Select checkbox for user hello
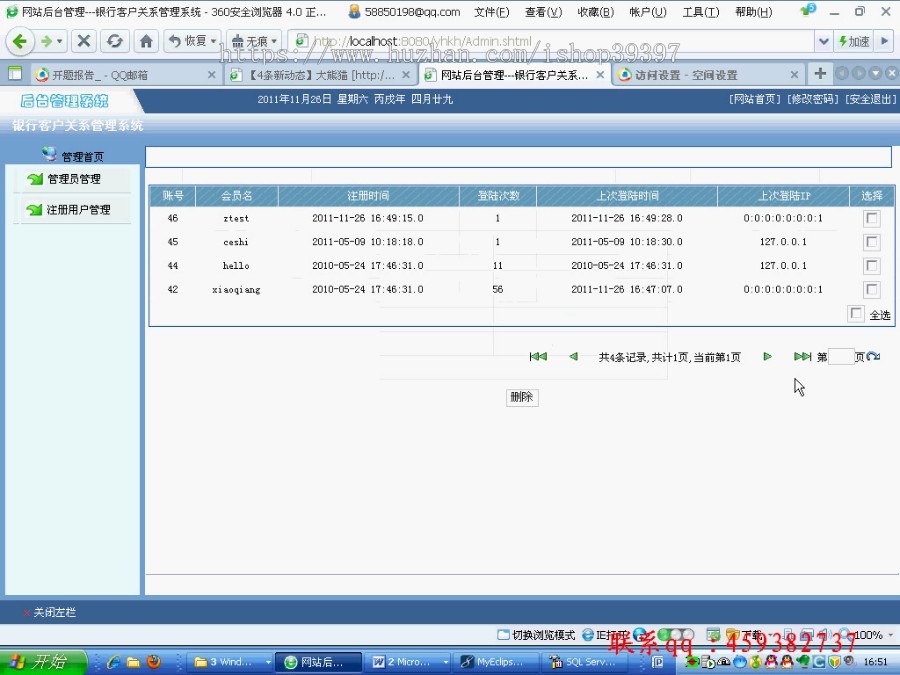The height and width of the screenshot is (675, 900). [871, 266]
